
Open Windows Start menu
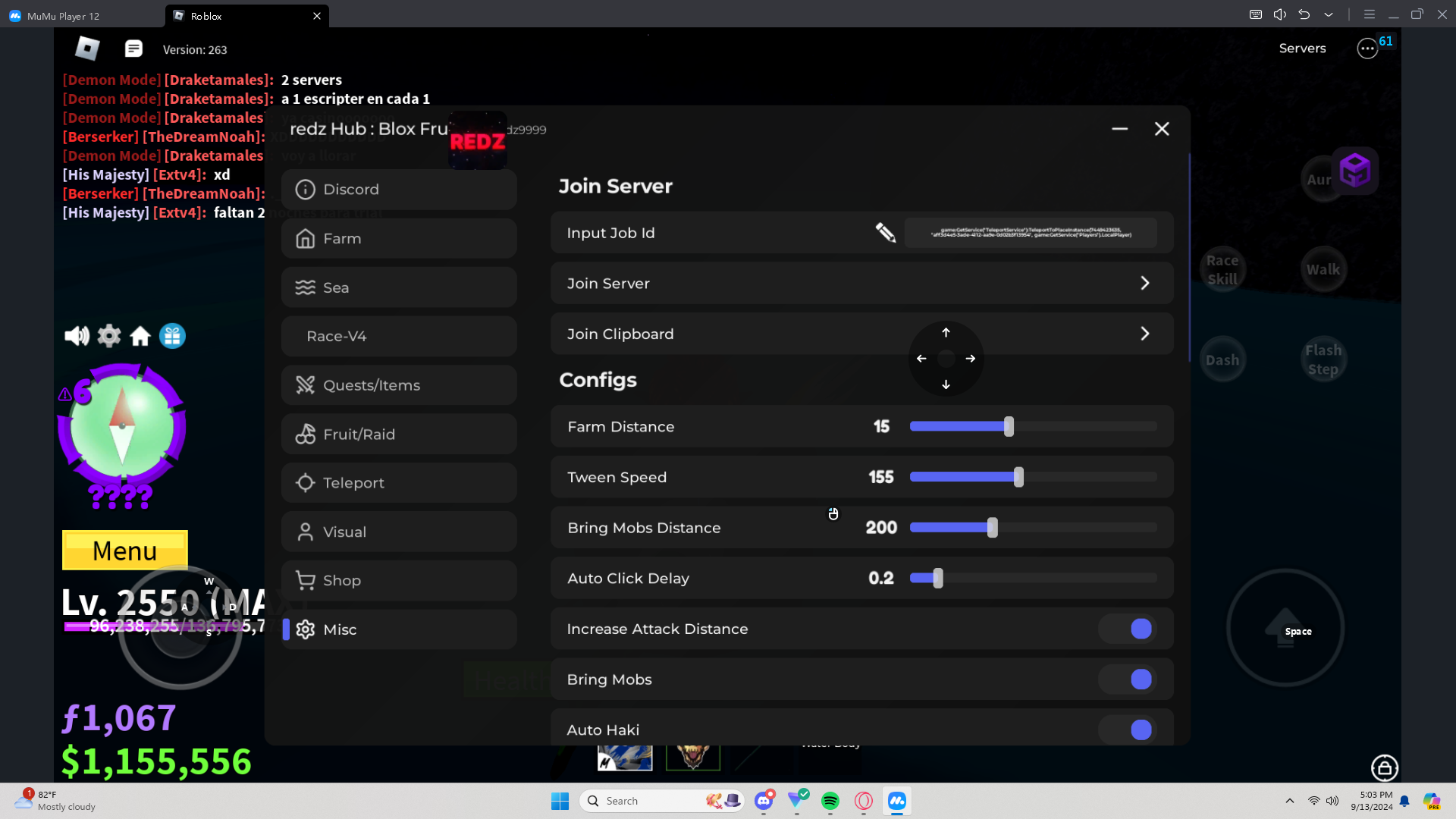pos(560,801)
